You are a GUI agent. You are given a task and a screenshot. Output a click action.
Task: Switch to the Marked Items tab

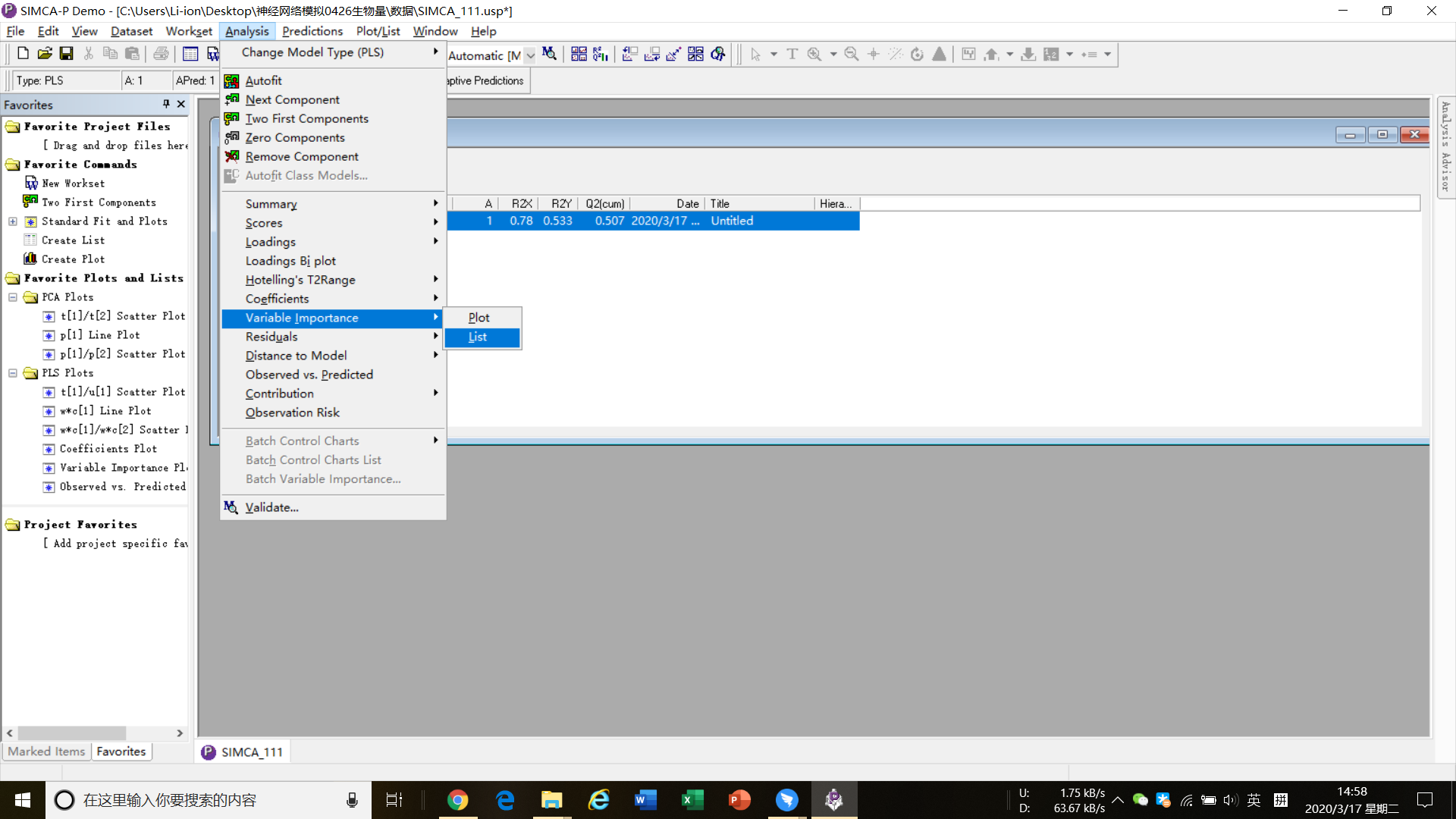46,752
